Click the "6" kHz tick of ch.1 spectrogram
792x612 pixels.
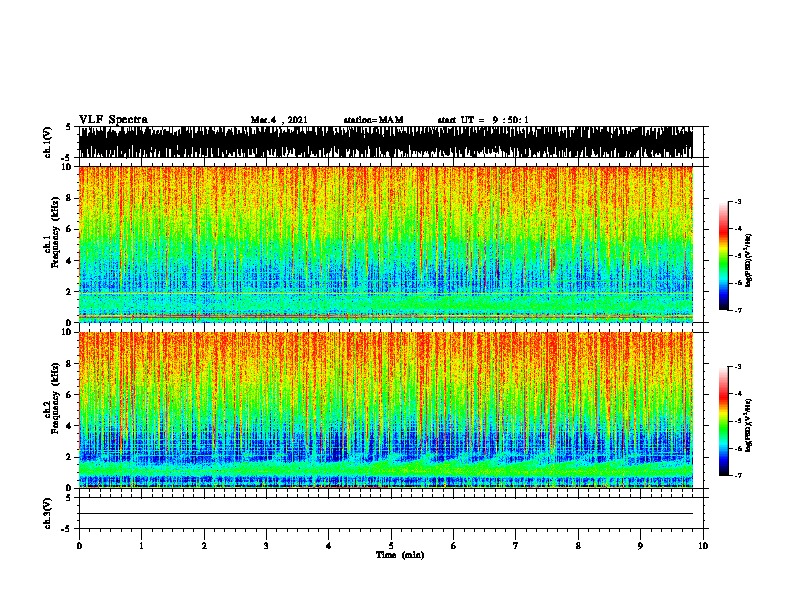[71, 229]
